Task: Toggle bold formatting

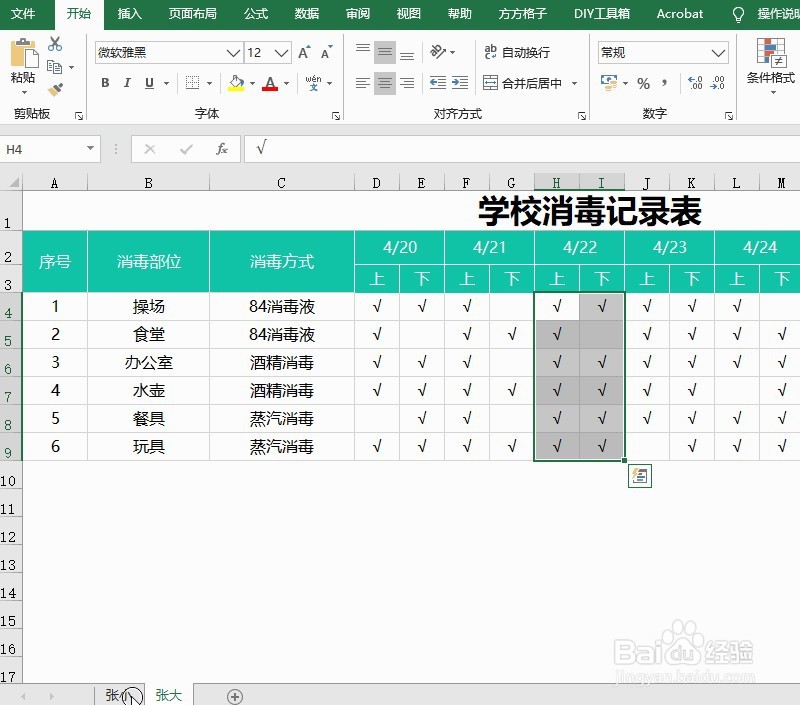Action: point(105,83)
